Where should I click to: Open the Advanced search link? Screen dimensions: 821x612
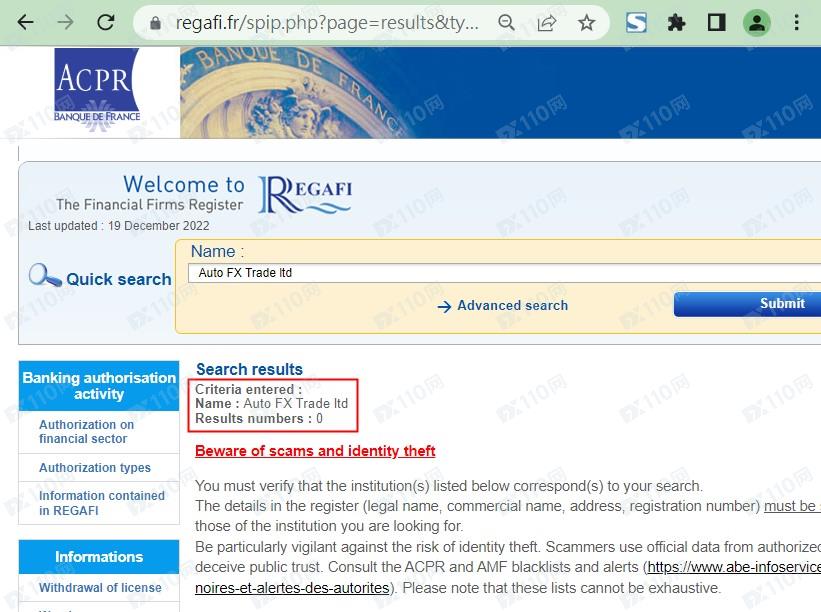[x=512, y=306]
